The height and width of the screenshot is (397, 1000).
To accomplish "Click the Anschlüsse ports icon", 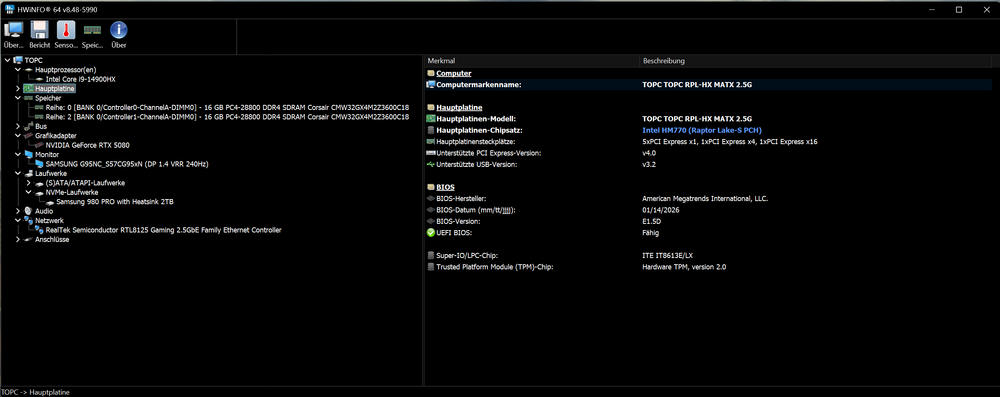I will (28, 240).
